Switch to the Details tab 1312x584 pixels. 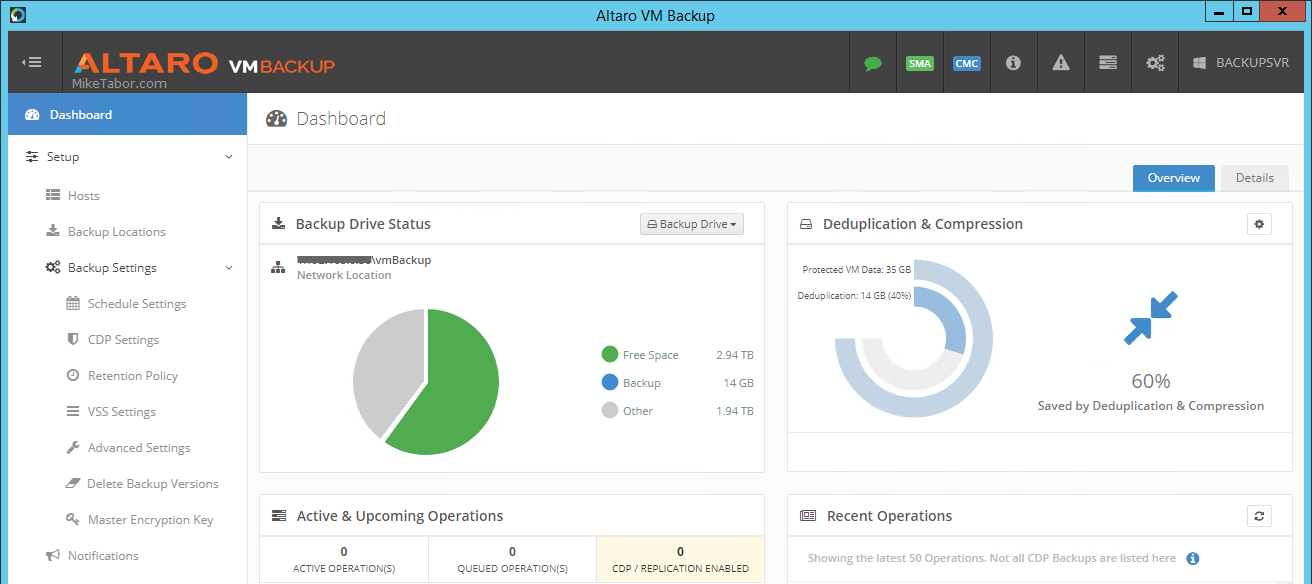point(1254,178)
